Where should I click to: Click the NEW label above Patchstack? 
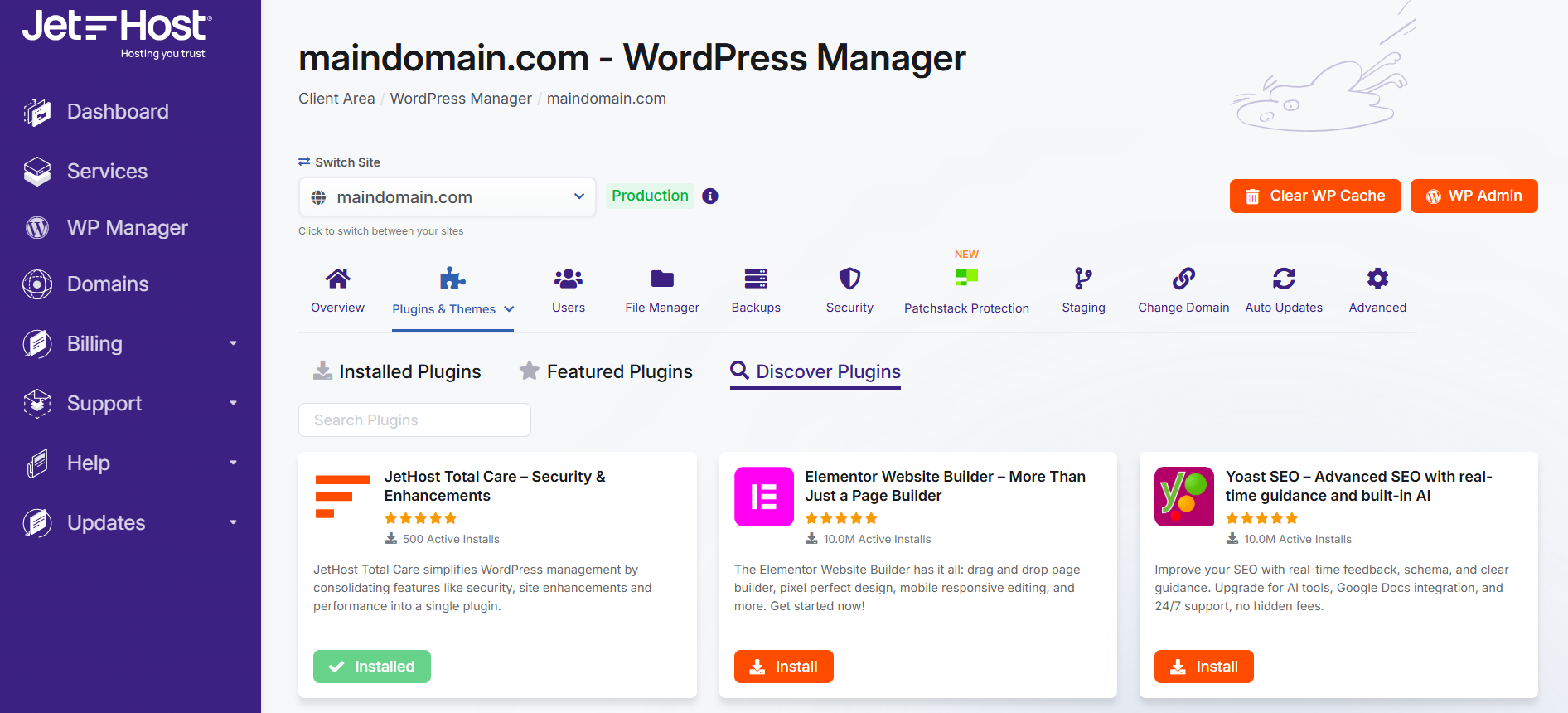pyautogui.click(x=966, y=255)
